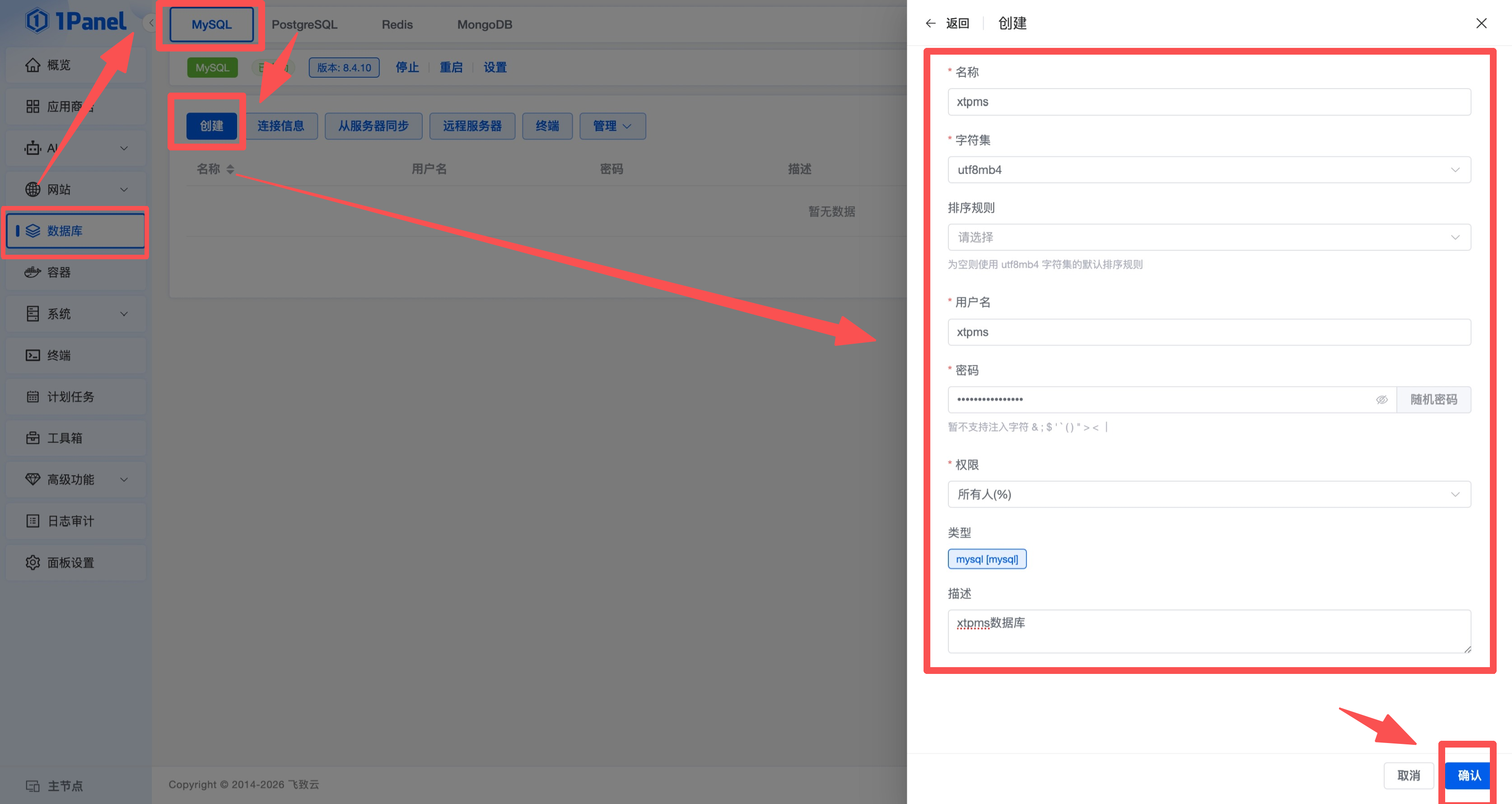Open the 计划任务 calendar icon
Image resolution: width=1512 pixels, height=804 pixels.
[x=33, y=397]
